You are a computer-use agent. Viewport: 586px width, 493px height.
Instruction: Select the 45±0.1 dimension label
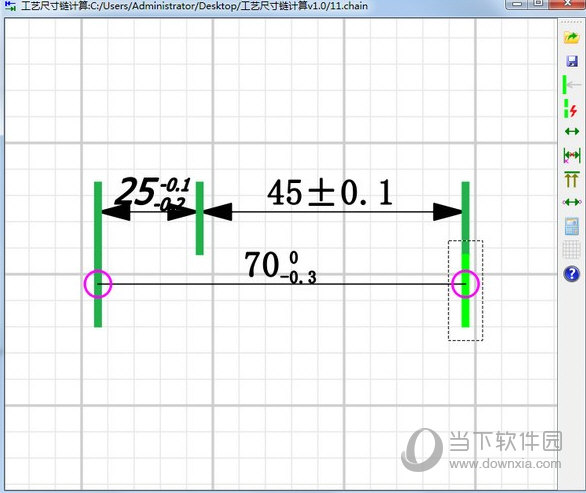point(330,193)
